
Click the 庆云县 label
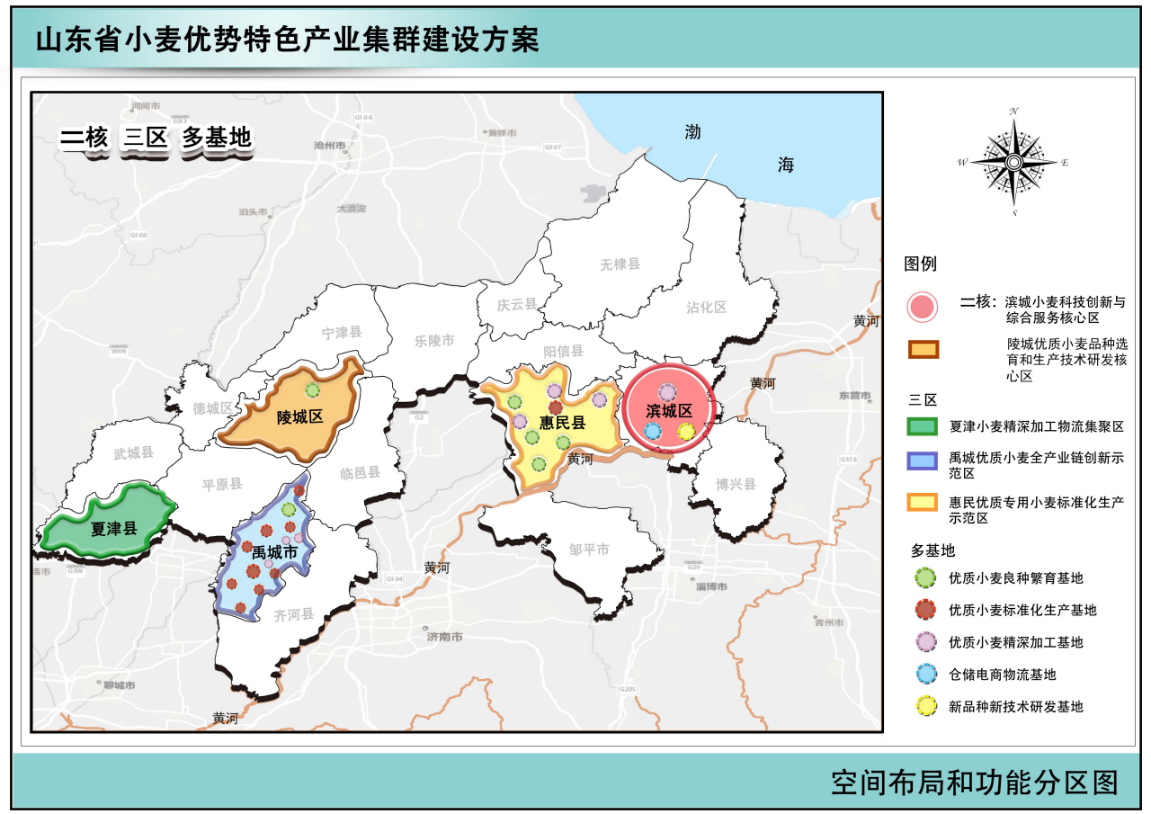[517, 305]
